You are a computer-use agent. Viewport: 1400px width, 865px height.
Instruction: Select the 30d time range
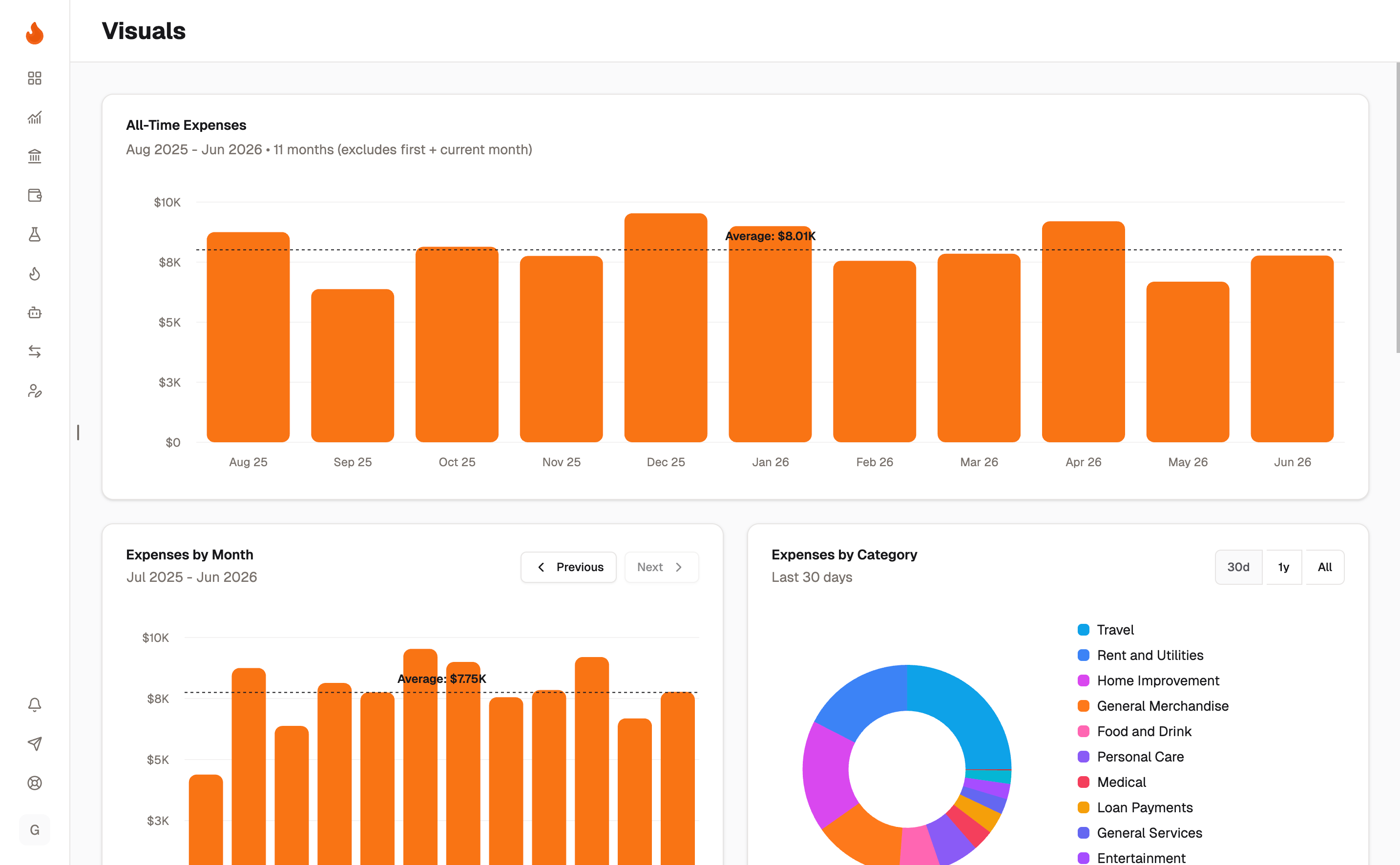click(x=1238, y=567)
